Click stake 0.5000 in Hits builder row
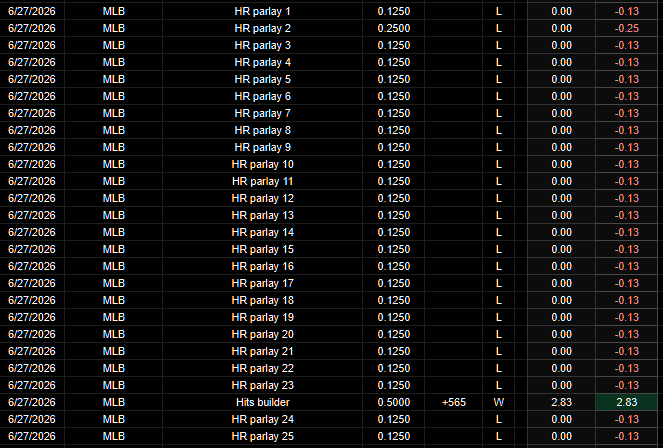The height and width of the screenshot is (448, 663). click(x=393, y=402)
